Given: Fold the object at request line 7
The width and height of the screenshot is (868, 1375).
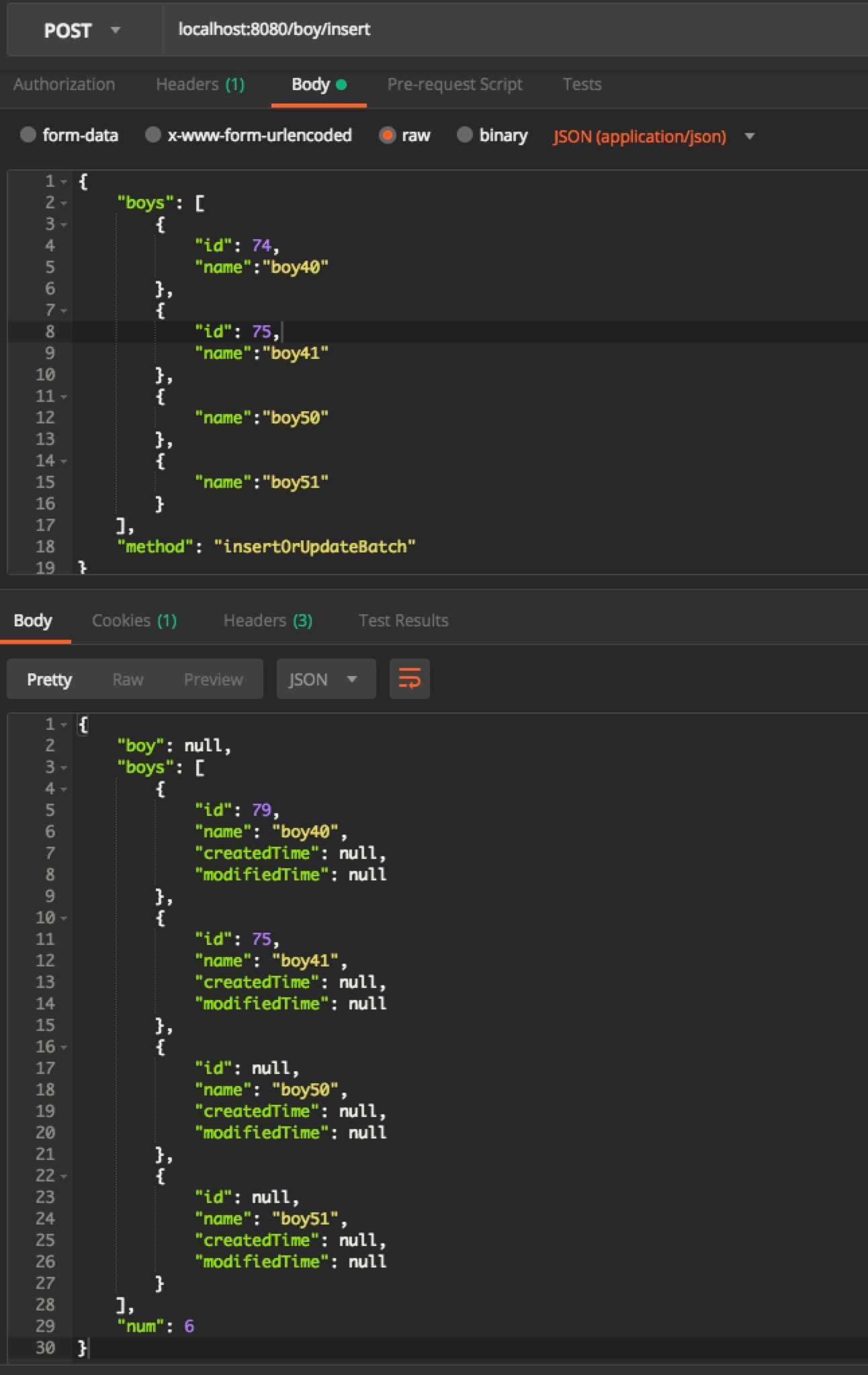Looking at the screenshot, I should 64,311.
